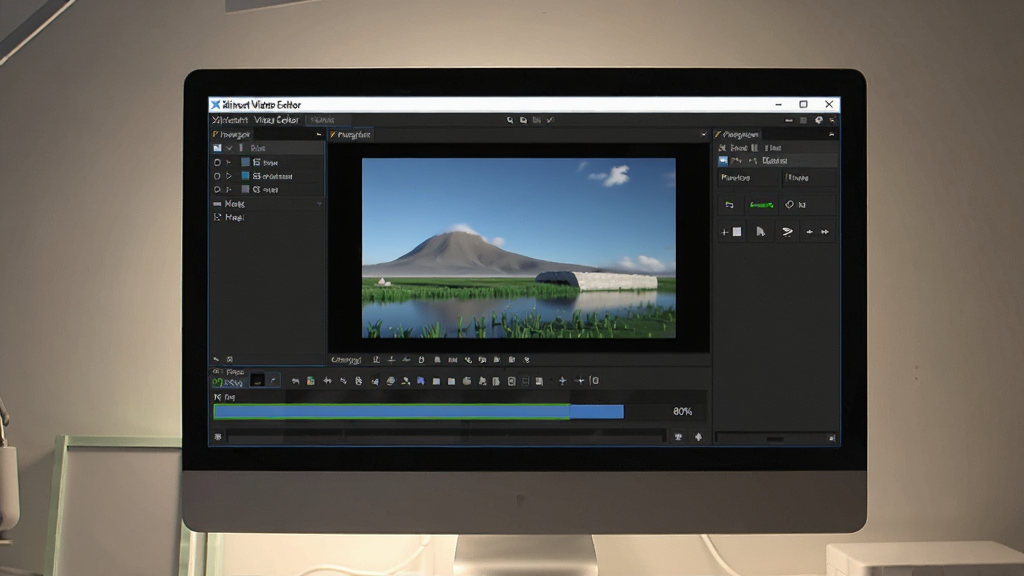Click the diamond tag icon in right panel
This screenshot has height=576, width=1024.
click(789, 205)
